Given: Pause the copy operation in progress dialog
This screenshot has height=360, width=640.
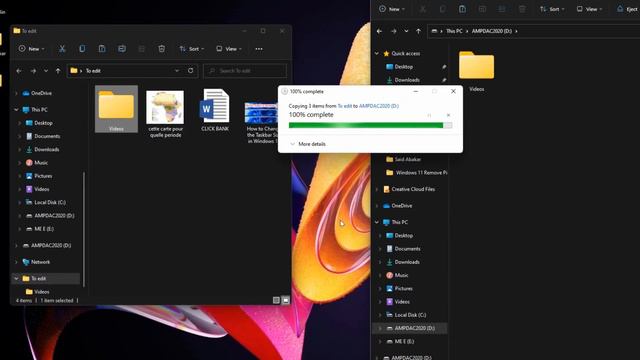Looking at the screenshot, I should [x=429, y=116].
